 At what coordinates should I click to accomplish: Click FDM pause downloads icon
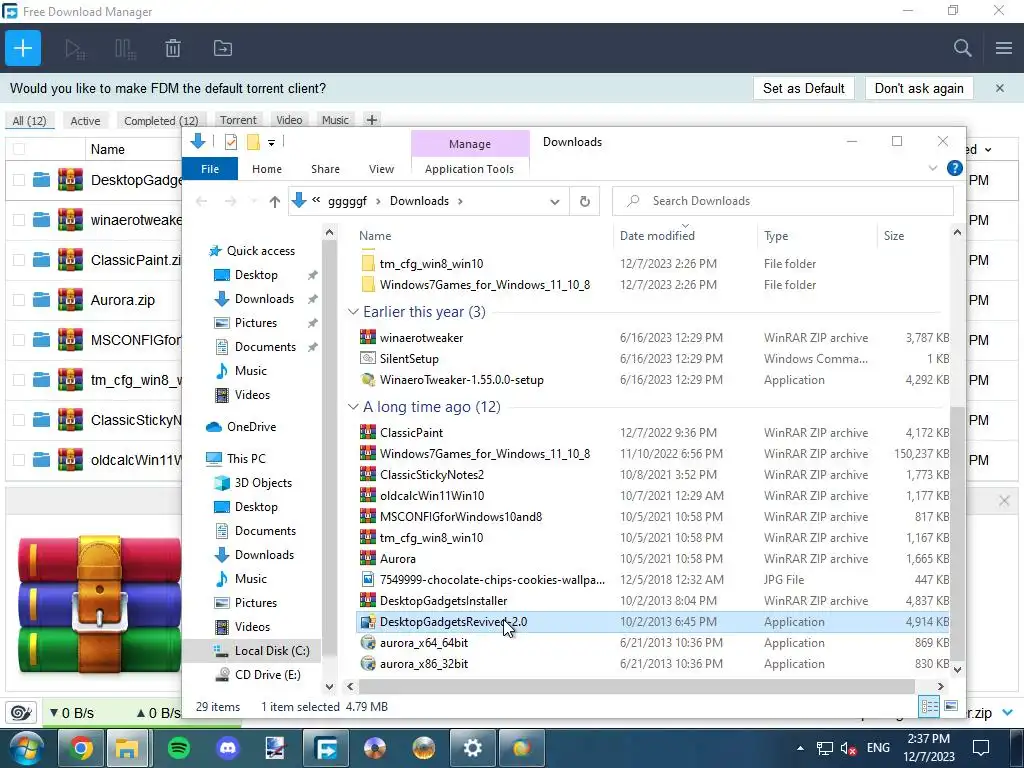pos(125,49)
